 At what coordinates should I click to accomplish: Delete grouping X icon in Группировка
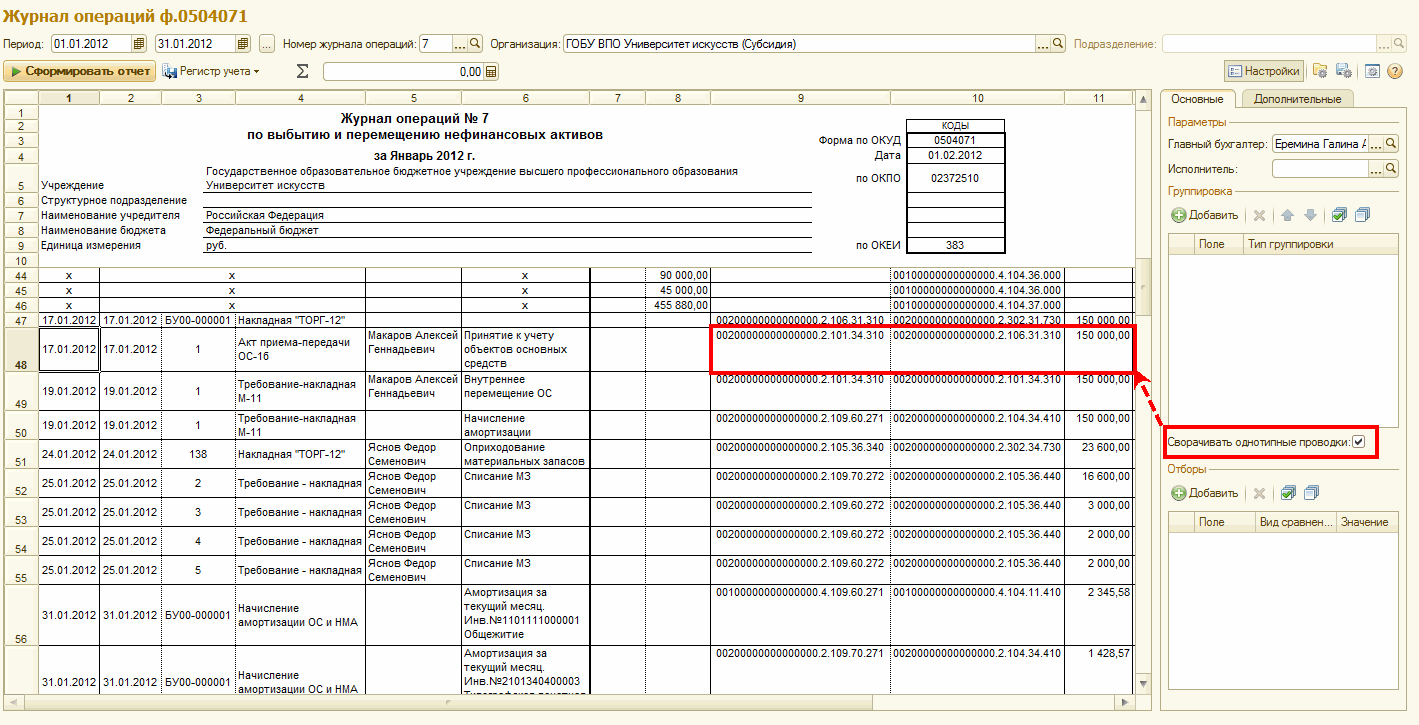click(1260, 215)
